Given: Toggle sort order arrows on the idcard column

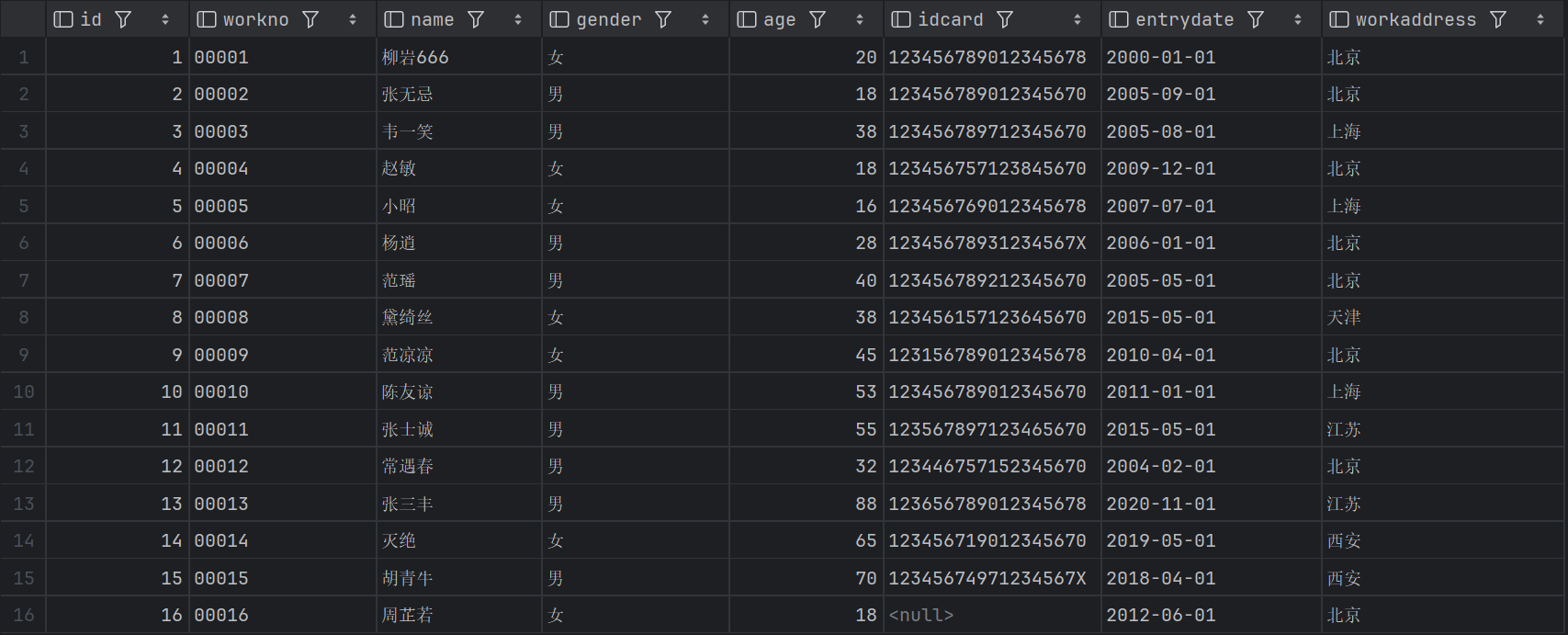Looking at the screenshot, I should [1077, 19].
